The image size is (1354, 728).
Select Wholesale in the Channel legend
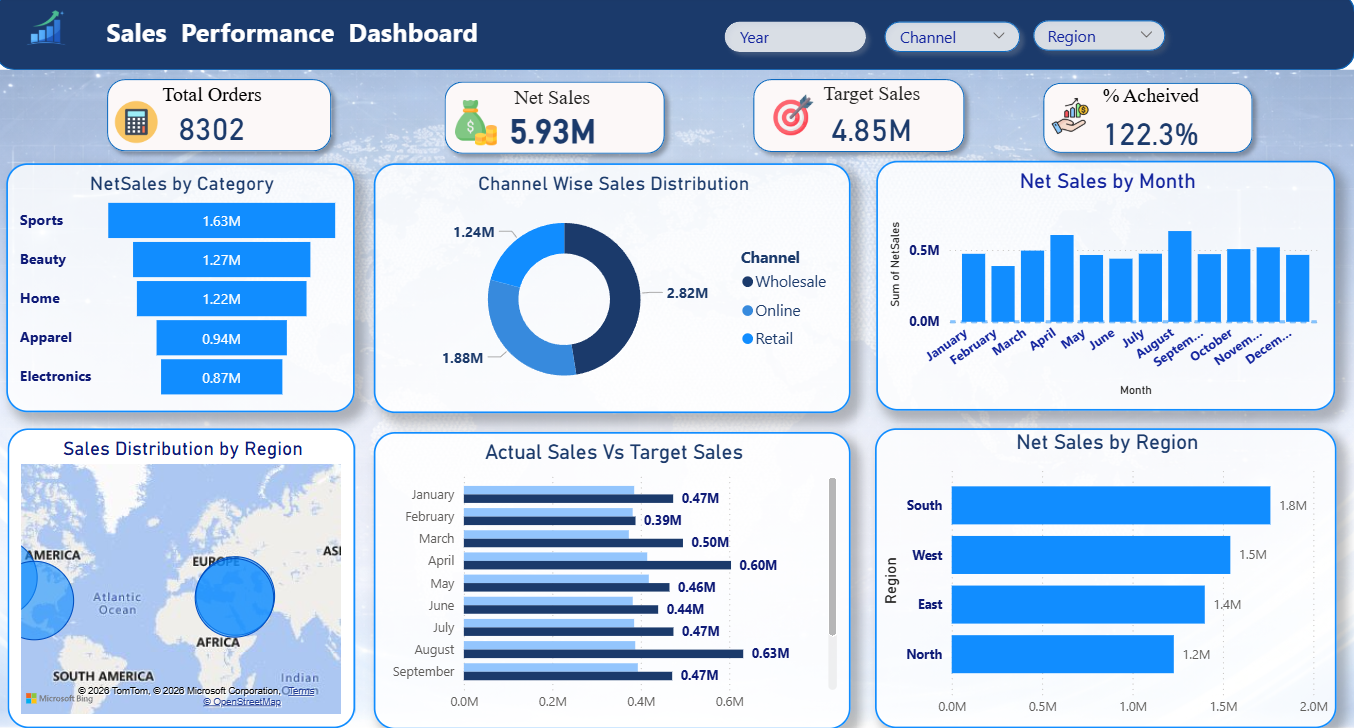pos(784,282)
